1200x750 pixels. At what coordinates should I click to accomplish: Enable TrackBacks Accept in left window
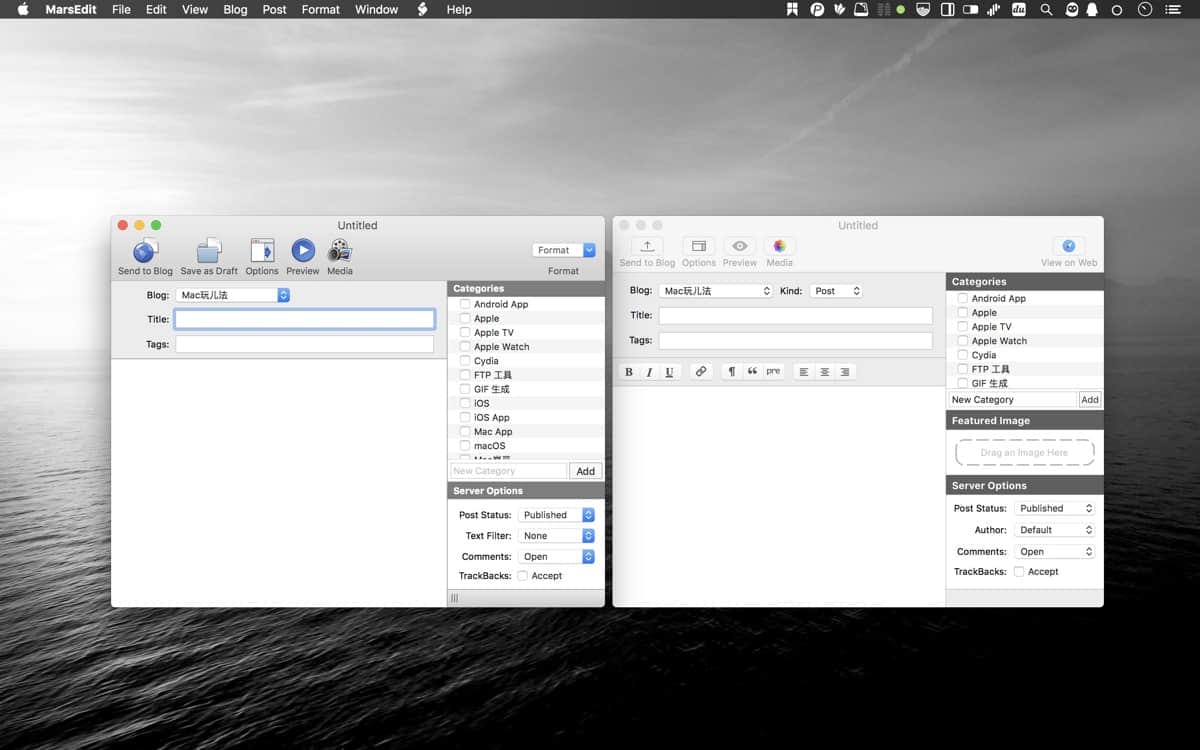click(523, 576)
